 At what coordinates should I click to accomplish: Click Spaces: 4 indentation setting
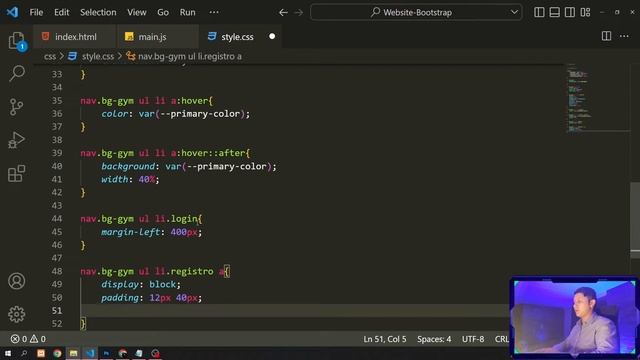434,339
